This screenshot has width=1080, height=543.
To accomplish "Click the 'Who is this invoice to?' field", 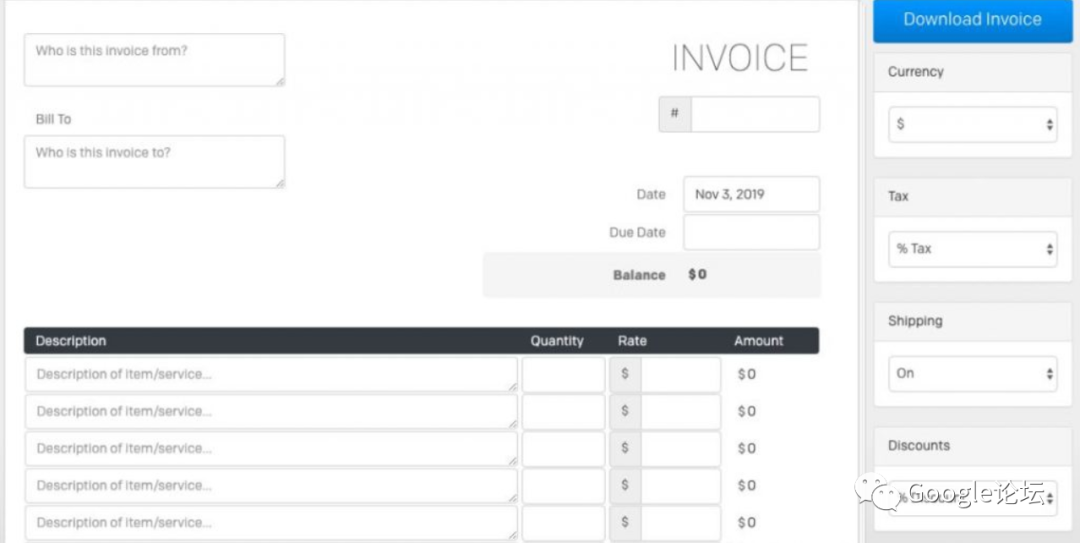I will pyautogui.click(x=154, y=162).
